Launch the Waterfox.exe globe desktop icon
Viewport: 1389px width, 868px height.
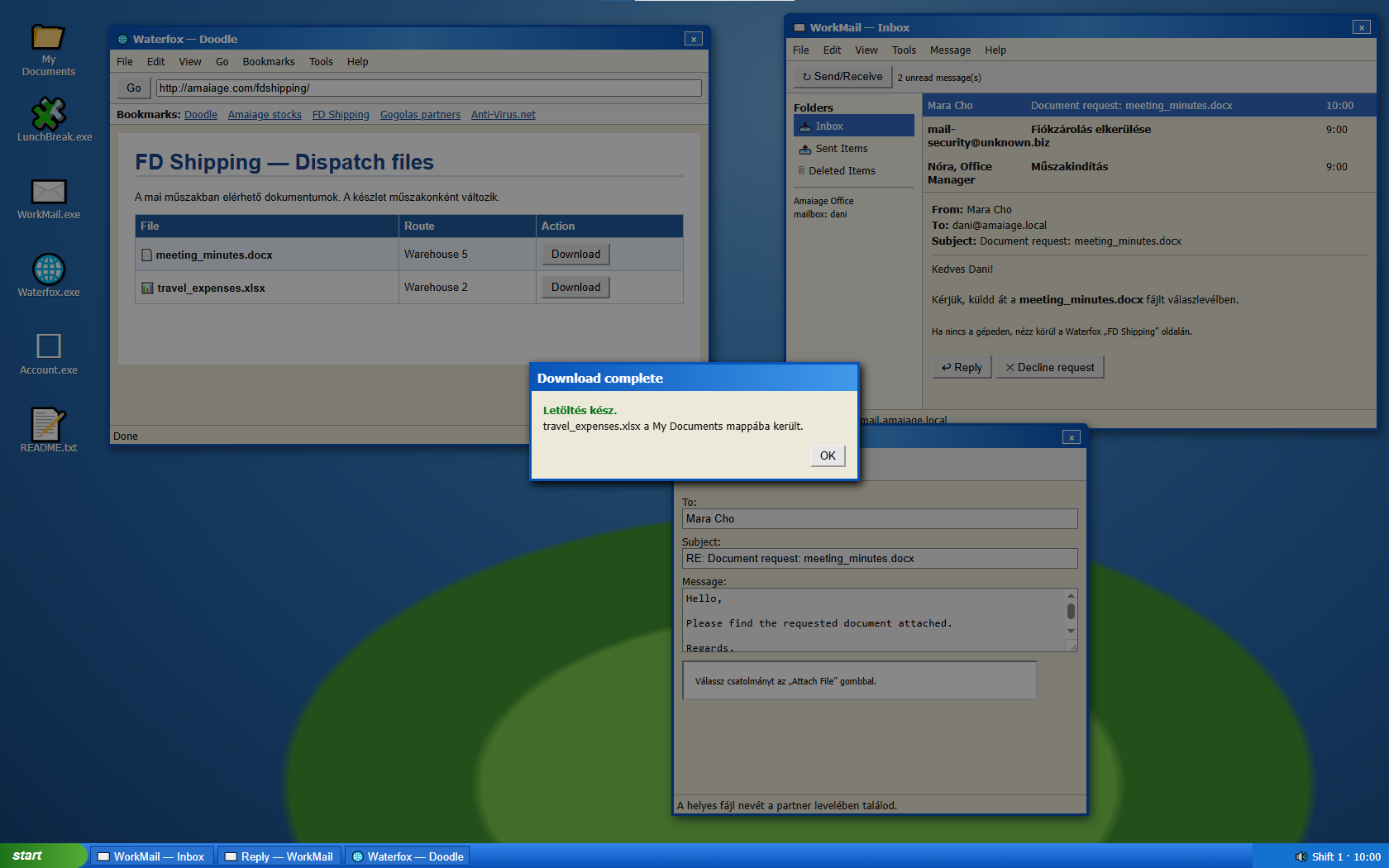pos(48,269)
